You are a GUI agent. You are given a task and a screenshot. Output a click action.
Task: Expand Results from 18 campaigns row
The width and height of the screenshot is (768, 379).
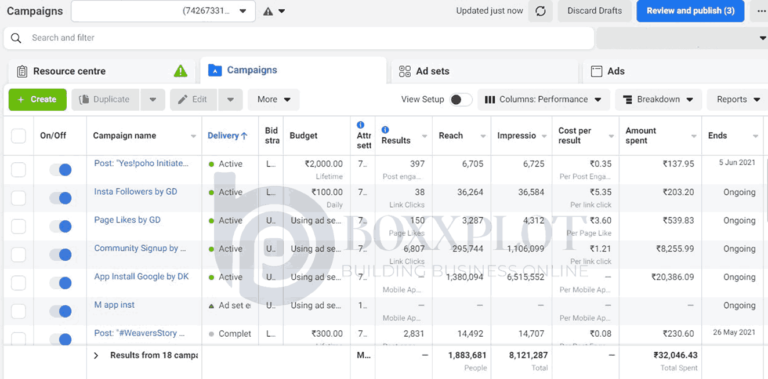click(96, 355)
